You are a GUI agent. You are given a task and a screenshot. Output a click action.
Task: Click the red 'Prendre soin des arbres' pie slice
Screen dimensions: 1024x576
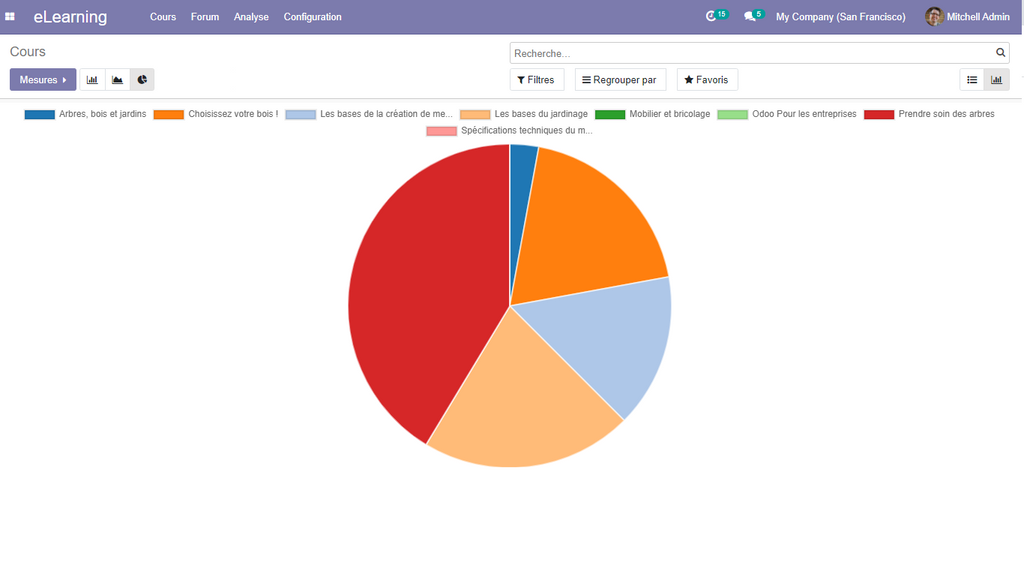click(x=420, y=300)
